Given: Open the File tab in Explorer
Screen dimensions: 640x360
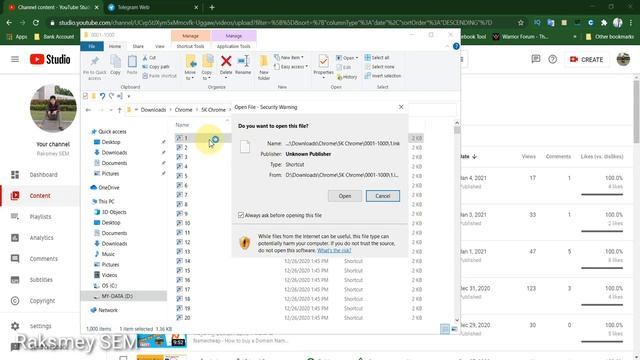Looking at the screenshot, I should pyautogui.click(x=92, y=47).
